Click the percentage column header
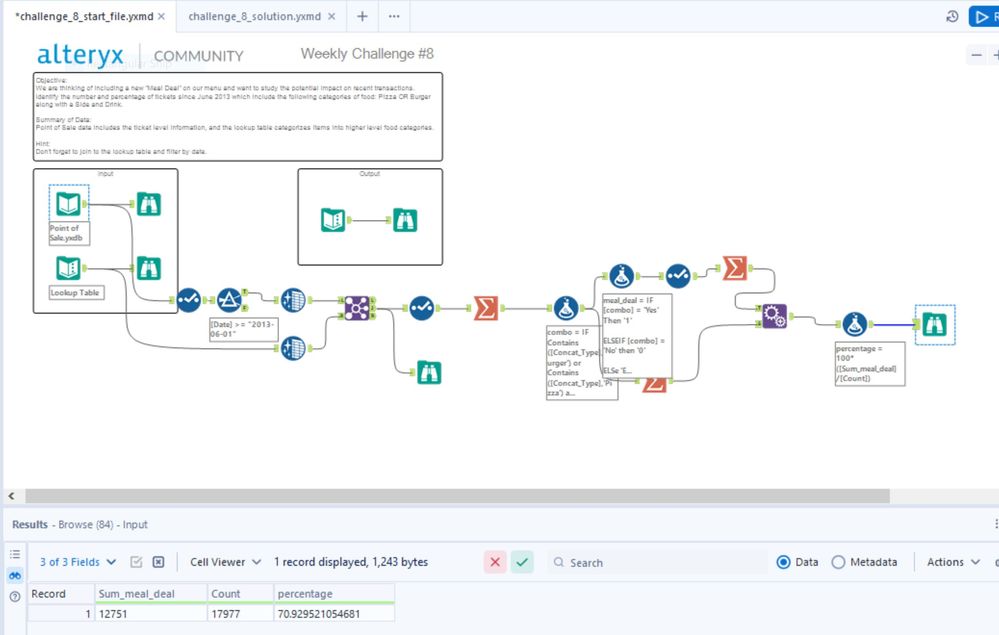Image resolution: width=999 pixels, height=635 pixels. [x=334, y=594]
